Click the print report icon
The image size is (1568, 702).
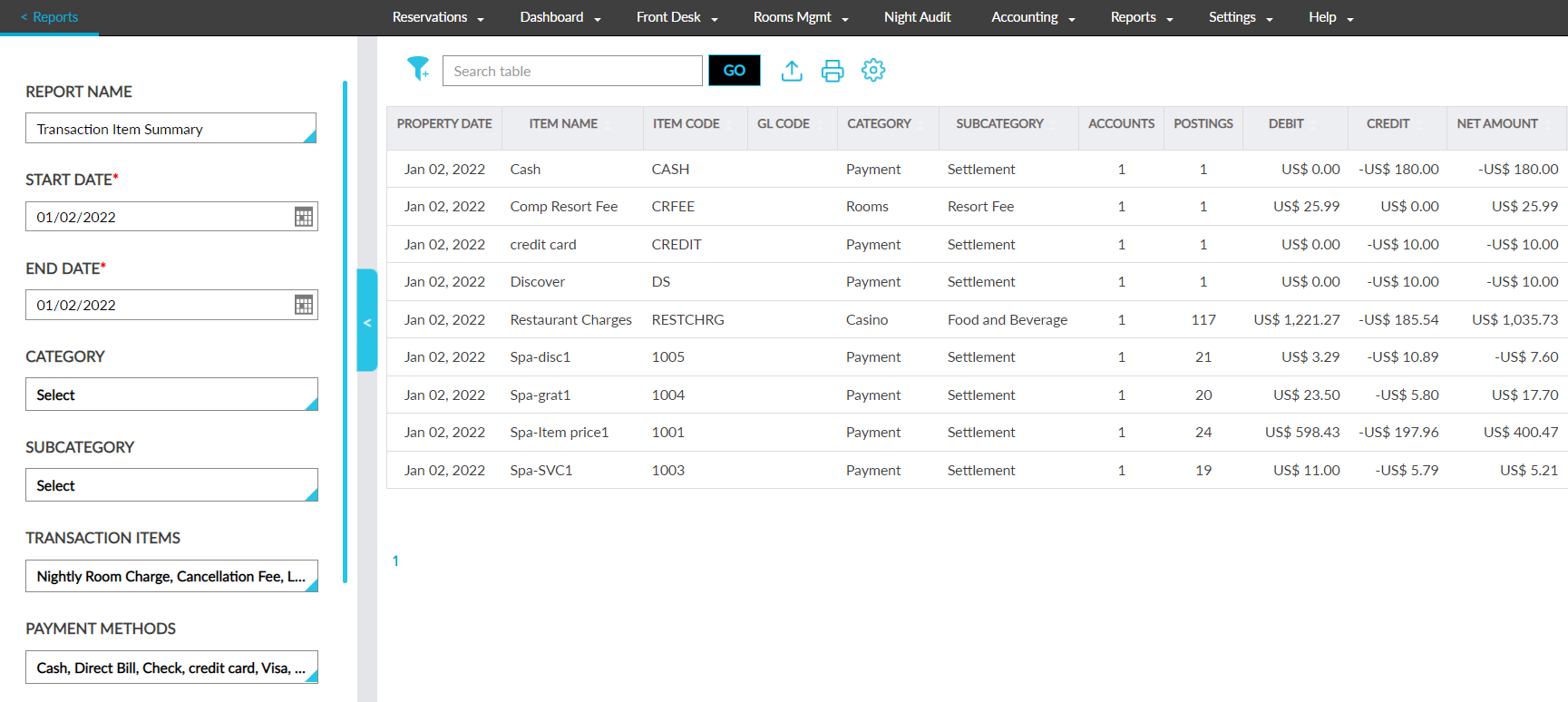pos(833,71)
